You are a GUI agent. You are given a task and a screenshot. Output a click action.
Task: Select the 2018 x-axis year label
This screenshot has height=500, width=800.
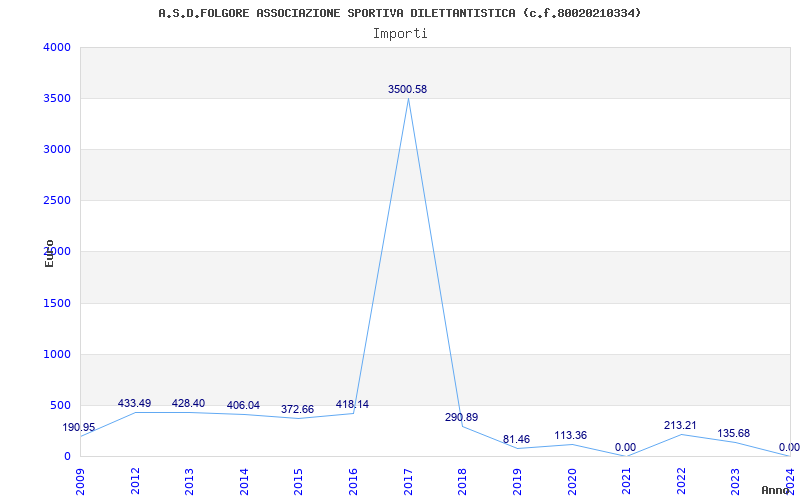coord(462,482)
